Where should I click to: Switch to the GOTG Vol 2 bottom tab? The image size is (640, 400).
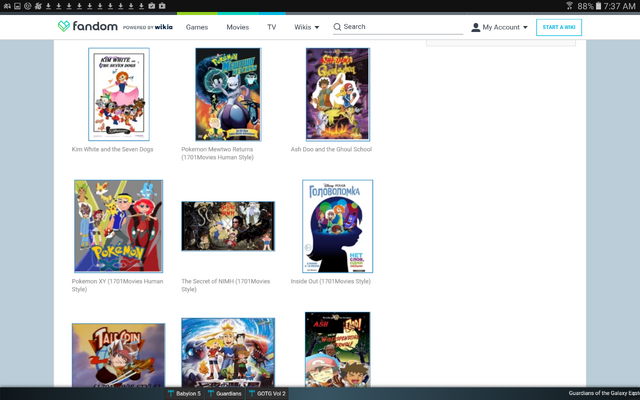pyautogui.click(x=267, y=393)
